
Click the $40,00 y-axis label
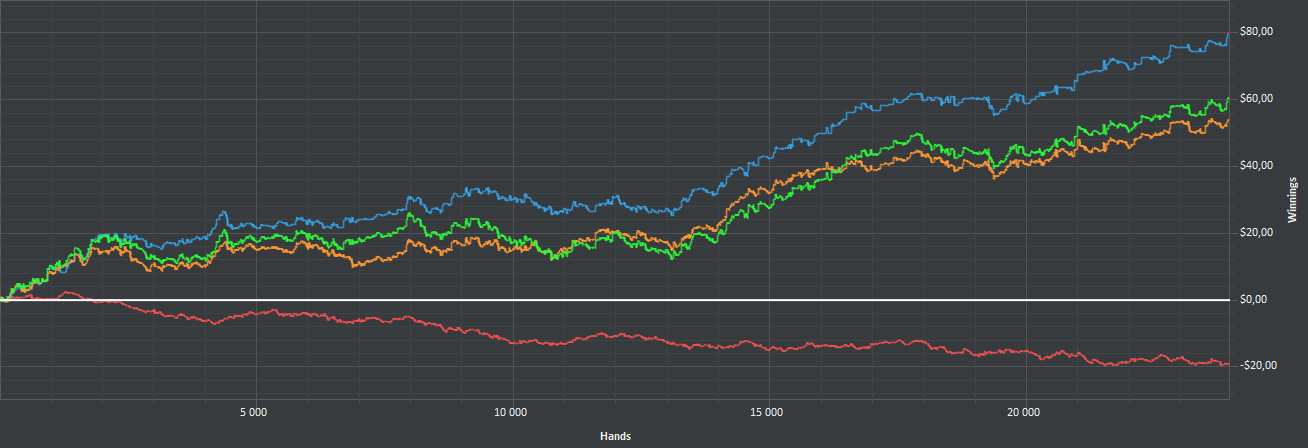point(1255,166)
